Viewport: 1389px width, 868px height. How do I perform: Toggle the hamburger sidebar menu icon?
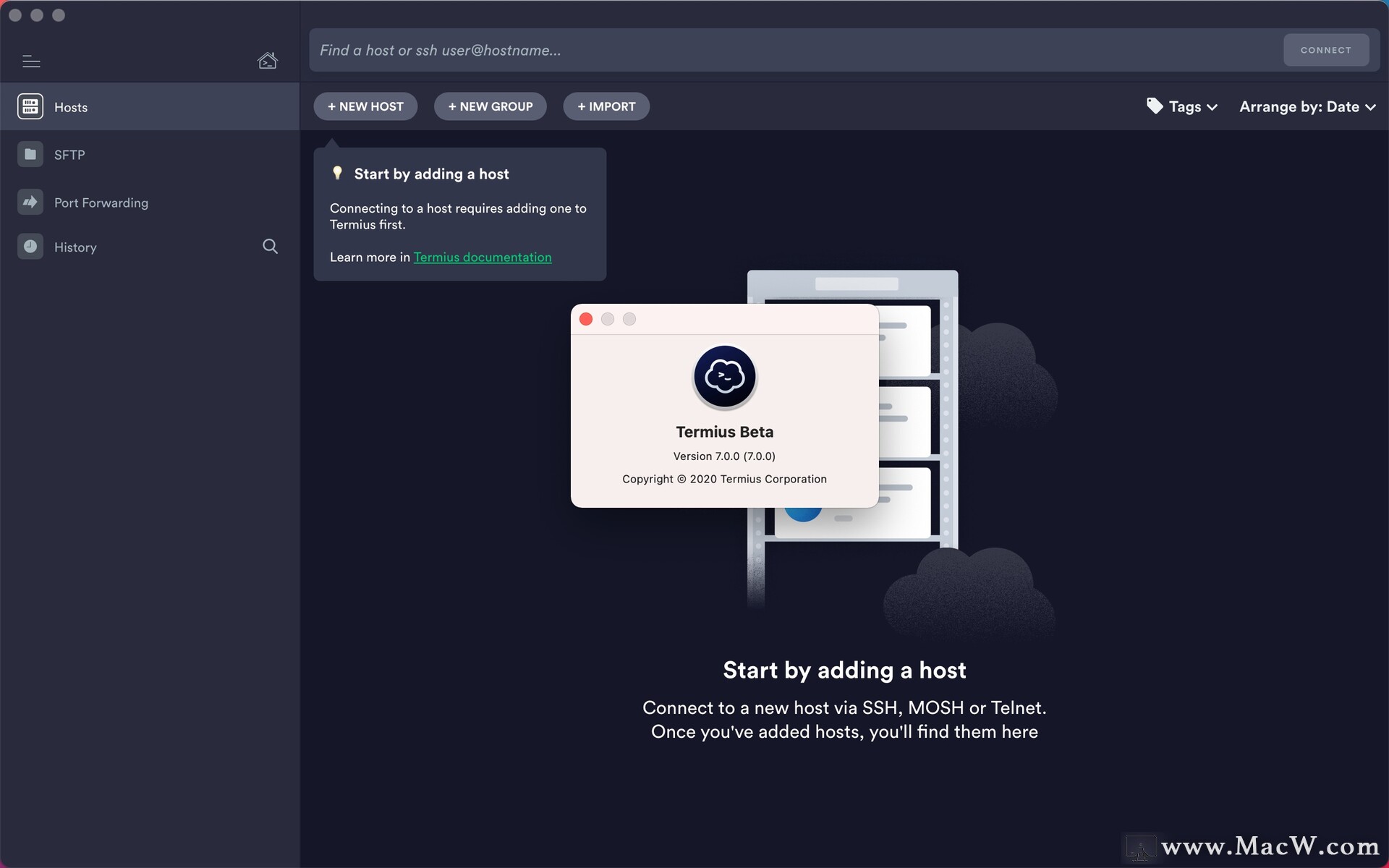[31, 61]
